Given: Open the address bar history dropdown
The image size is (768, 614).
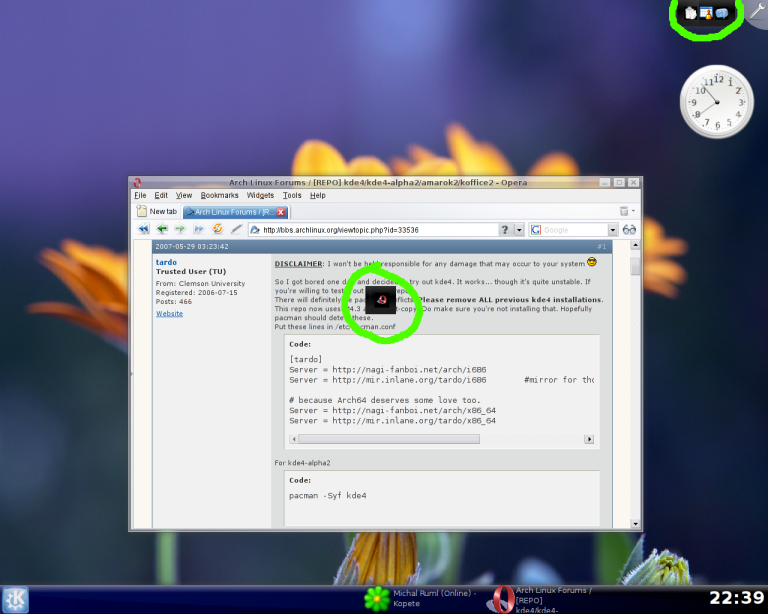Looking at the screenshot, I should tap(519, 230).
